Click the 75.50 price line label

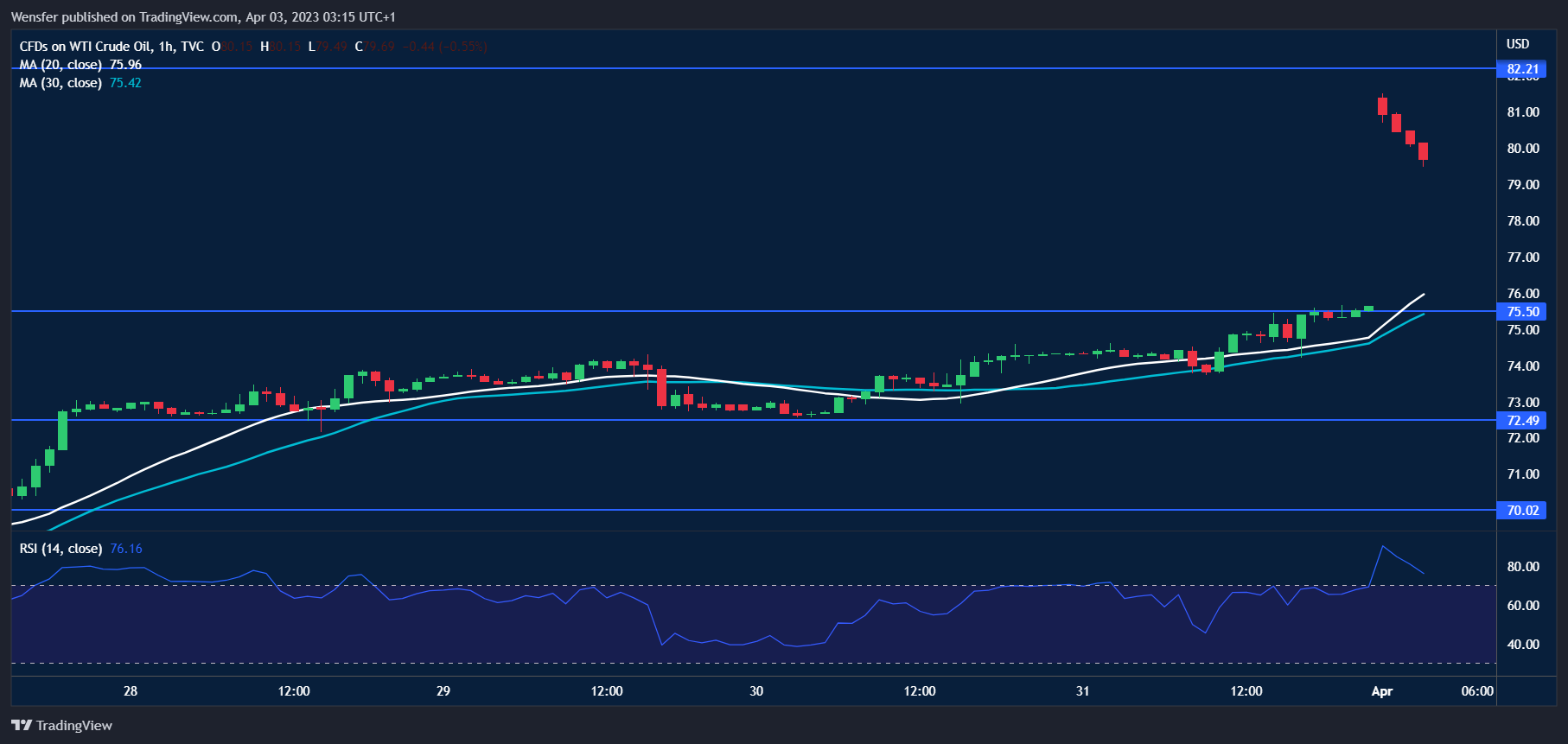click(1522, 312)
